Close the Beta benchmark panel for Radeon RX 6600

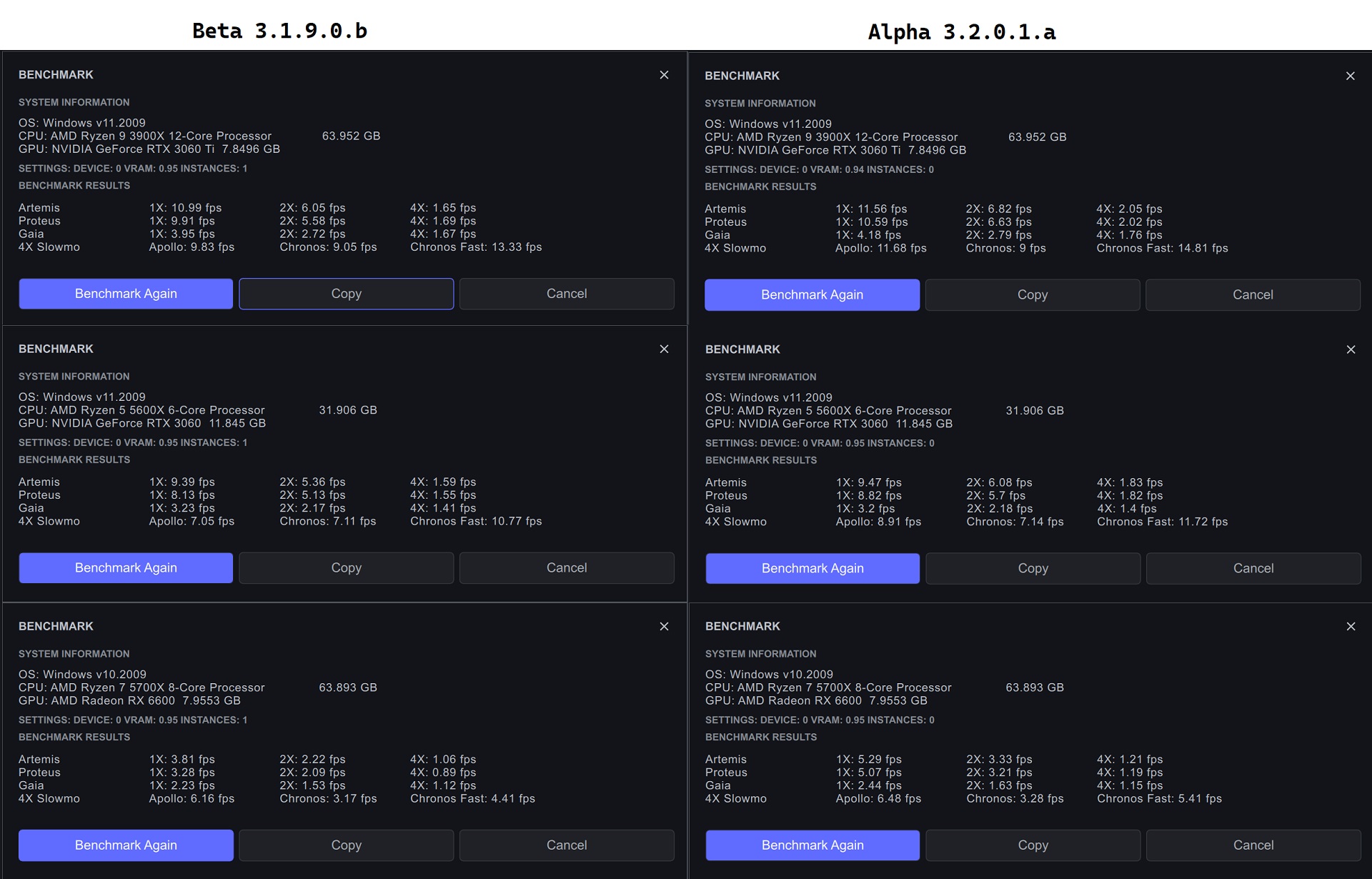pos(664,627)
